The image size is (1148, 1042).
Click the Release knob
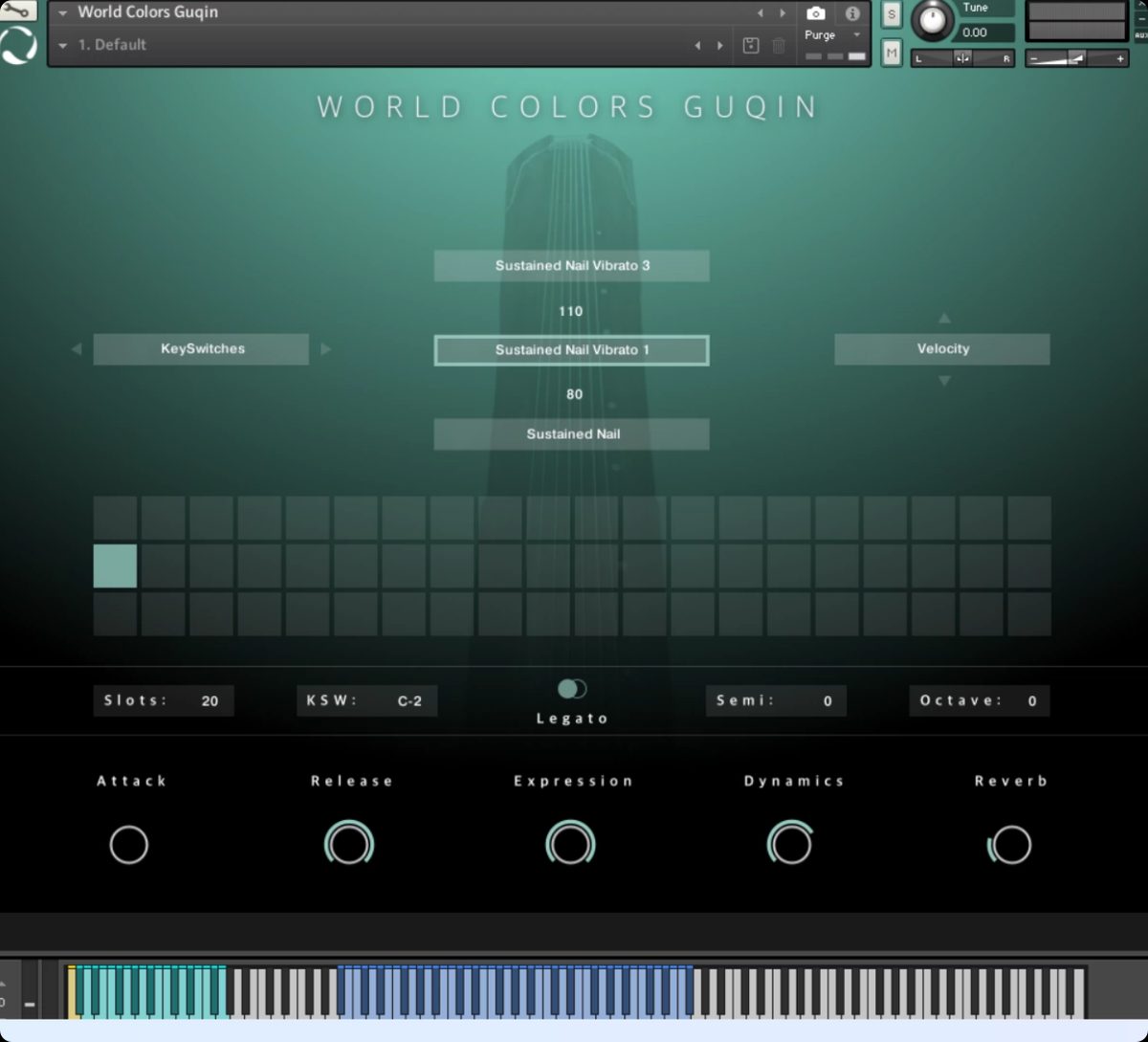pos(349,844)
